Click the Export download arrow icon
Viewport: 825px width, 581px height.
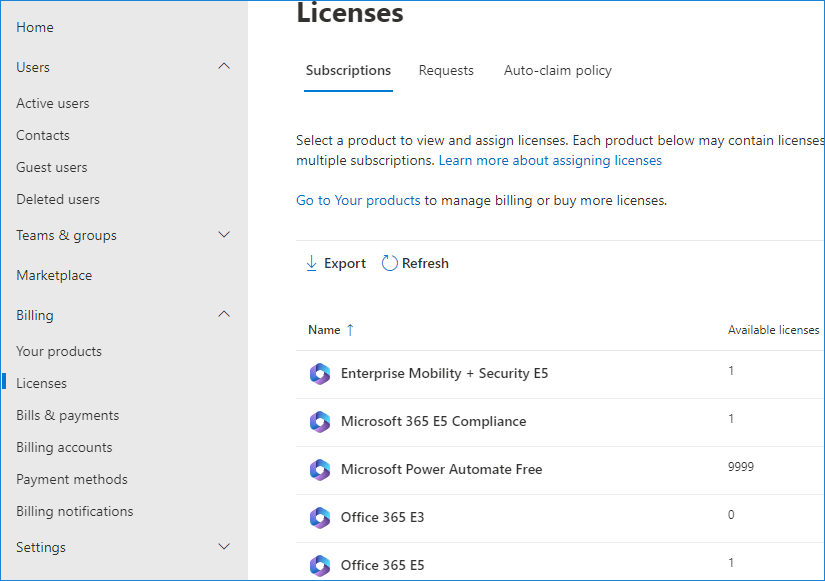pyautogui.click(x=311, y=263)
